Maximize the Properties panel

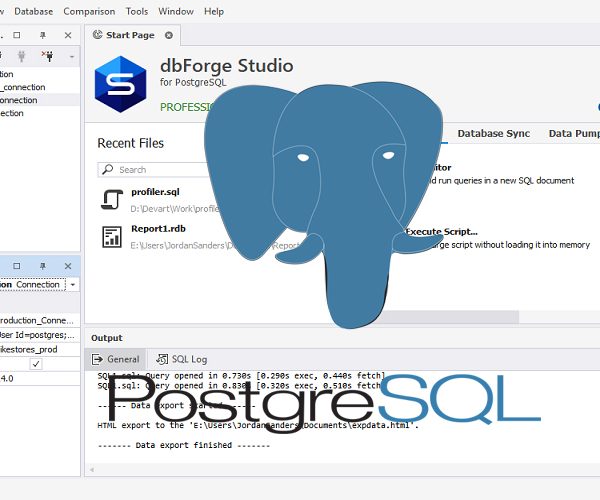click(17, 266)
